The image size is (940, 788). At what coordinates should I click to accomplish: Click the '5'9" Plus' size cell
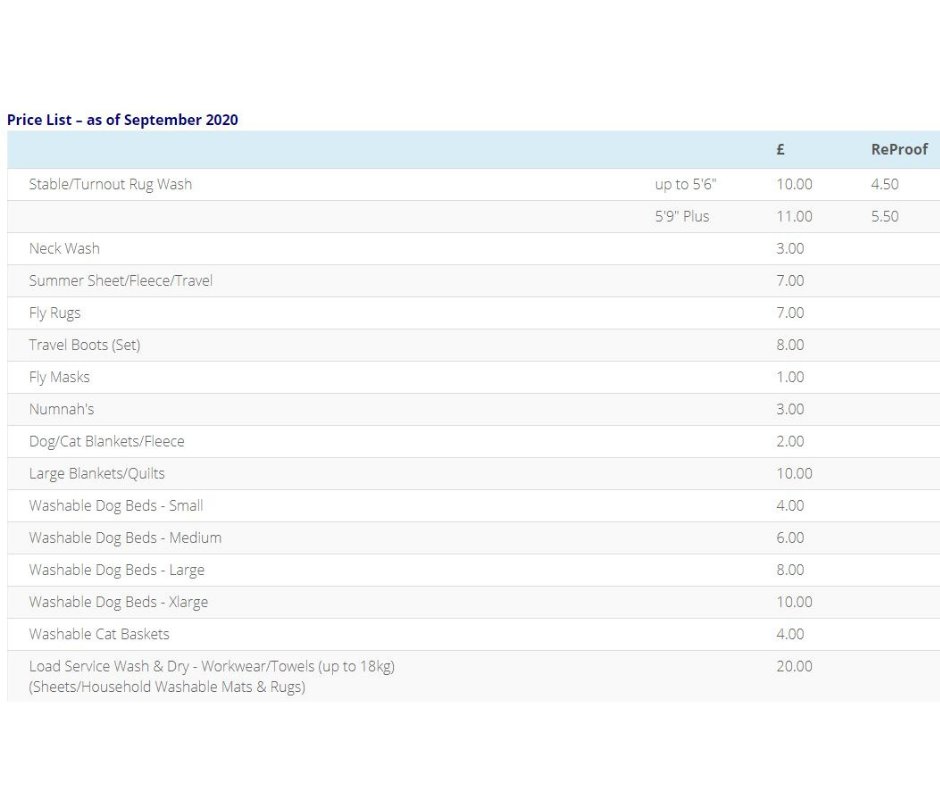pos(682,216)
